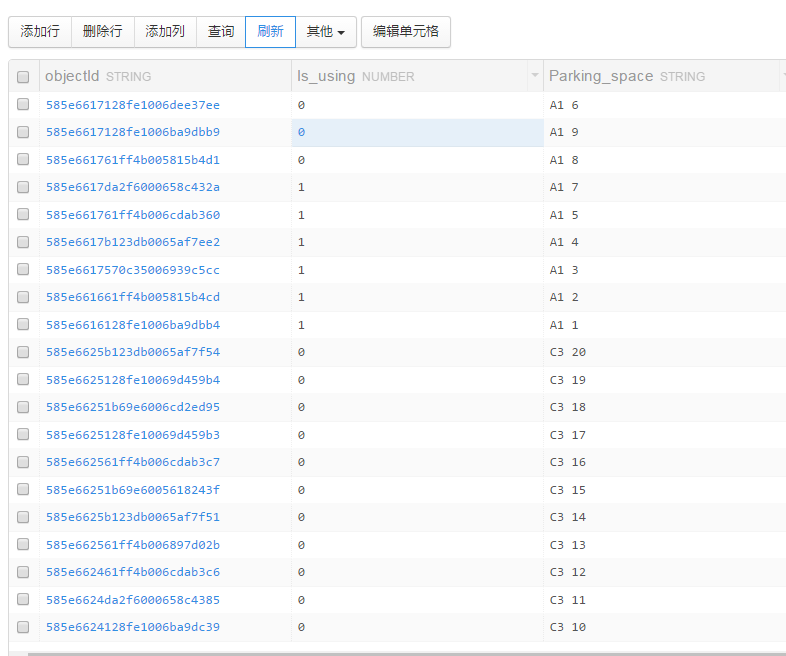This screenshot has width=786, height=656.
Task: Open object 585e6625128fe10069d459b4
Action: 133,380
